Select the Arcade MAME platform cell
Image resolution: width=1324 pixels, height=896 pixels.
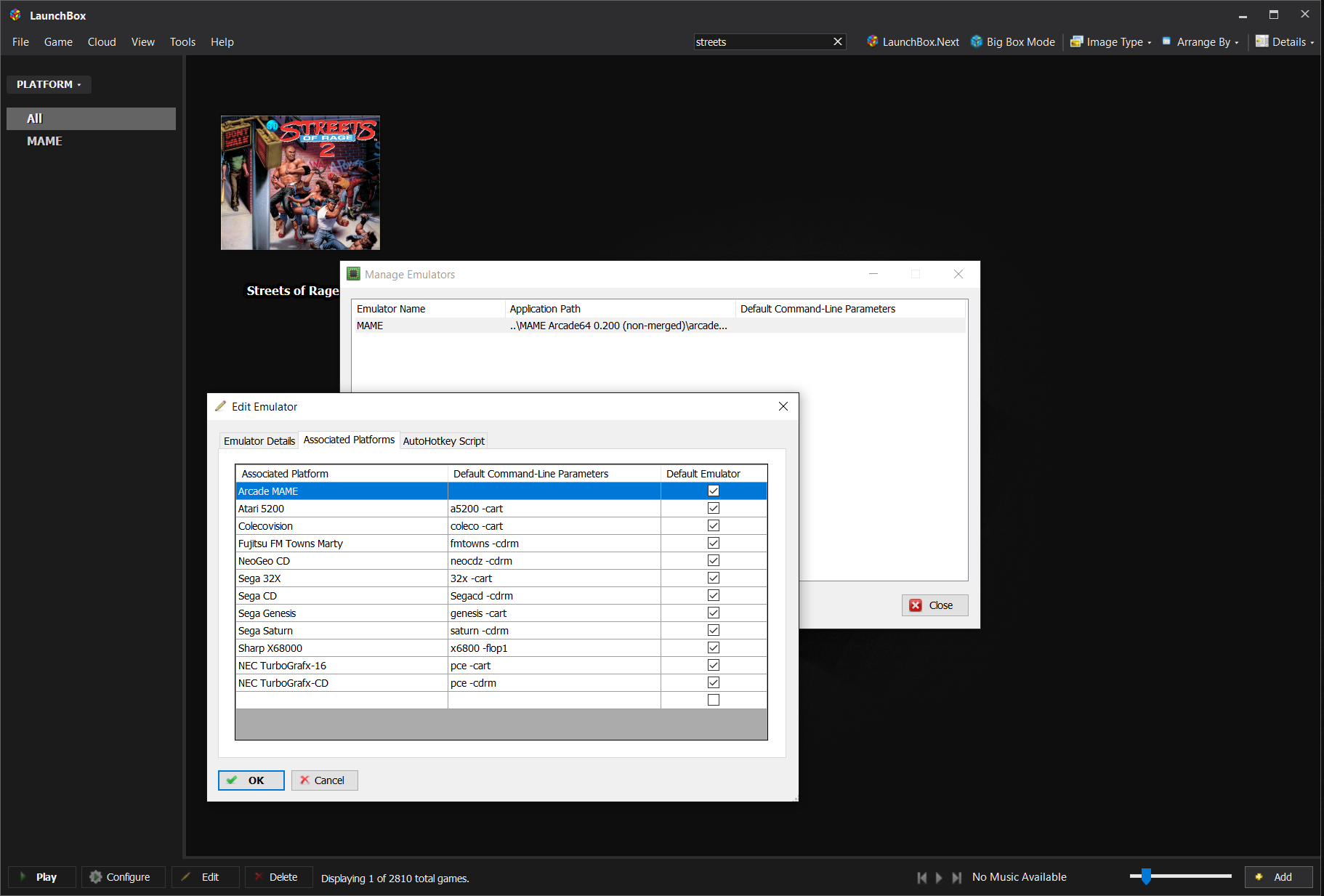click(x=342, y=491)
